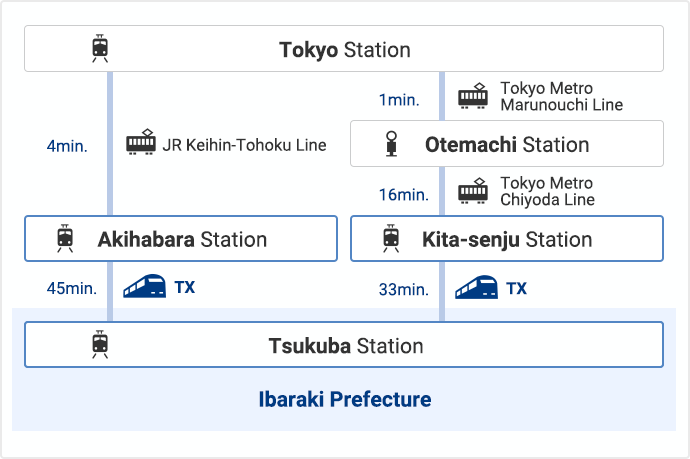Select the Akihabara Station box
Viewport: 690px width, 459px height.
click(181, 239)
